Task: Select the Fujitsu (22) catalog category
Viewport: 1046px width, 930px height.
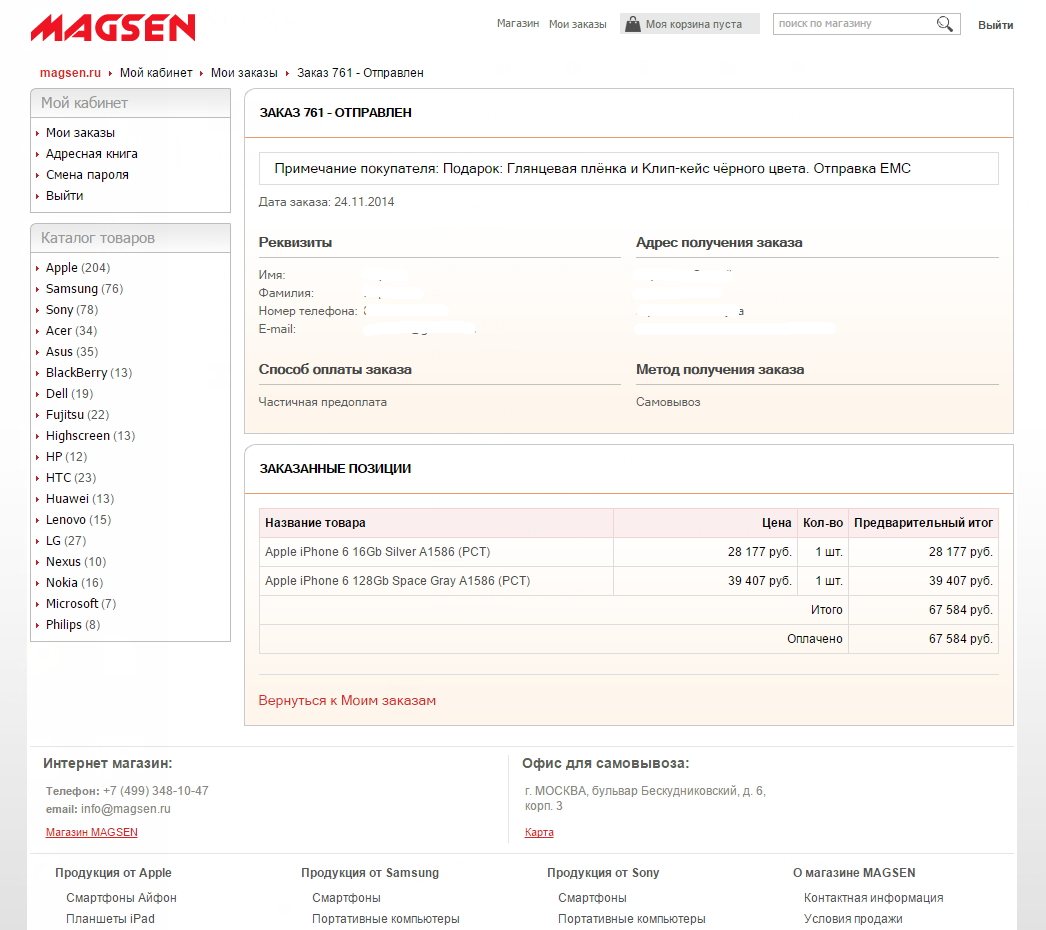Action: (x=77, y=414)
